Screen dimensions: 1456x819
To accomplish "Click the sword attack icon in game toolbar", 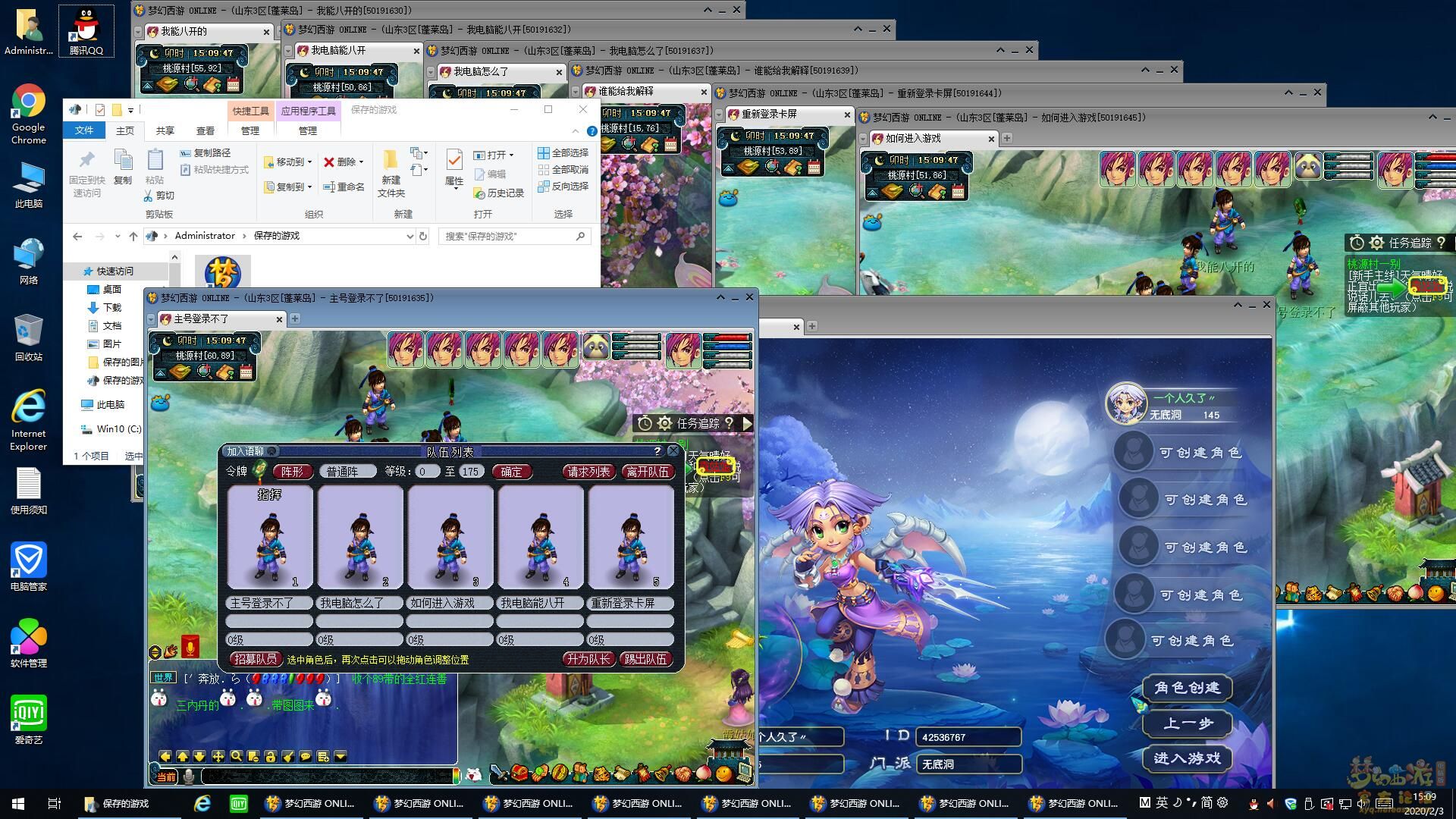I will 499,773.
